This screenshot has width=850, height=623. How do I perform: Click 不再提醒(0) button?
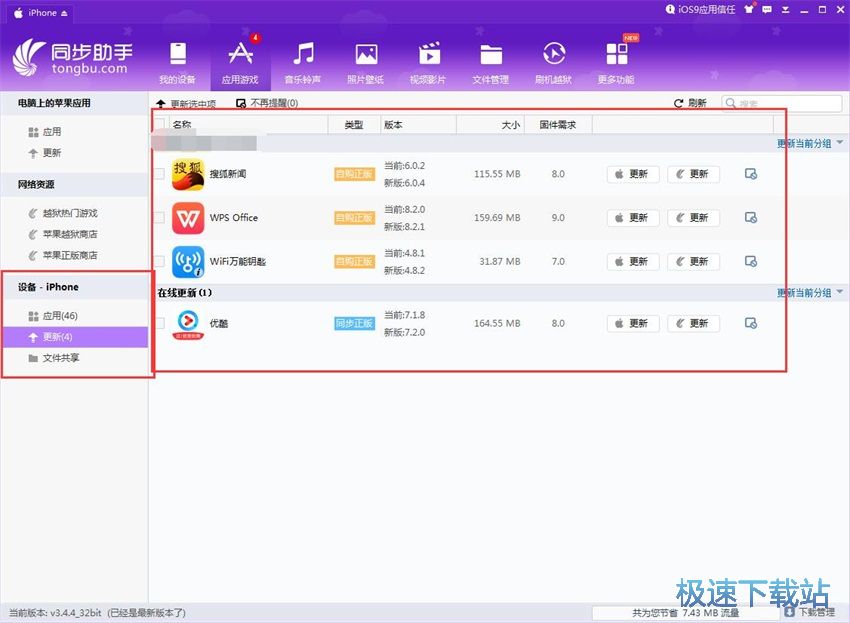267,103
